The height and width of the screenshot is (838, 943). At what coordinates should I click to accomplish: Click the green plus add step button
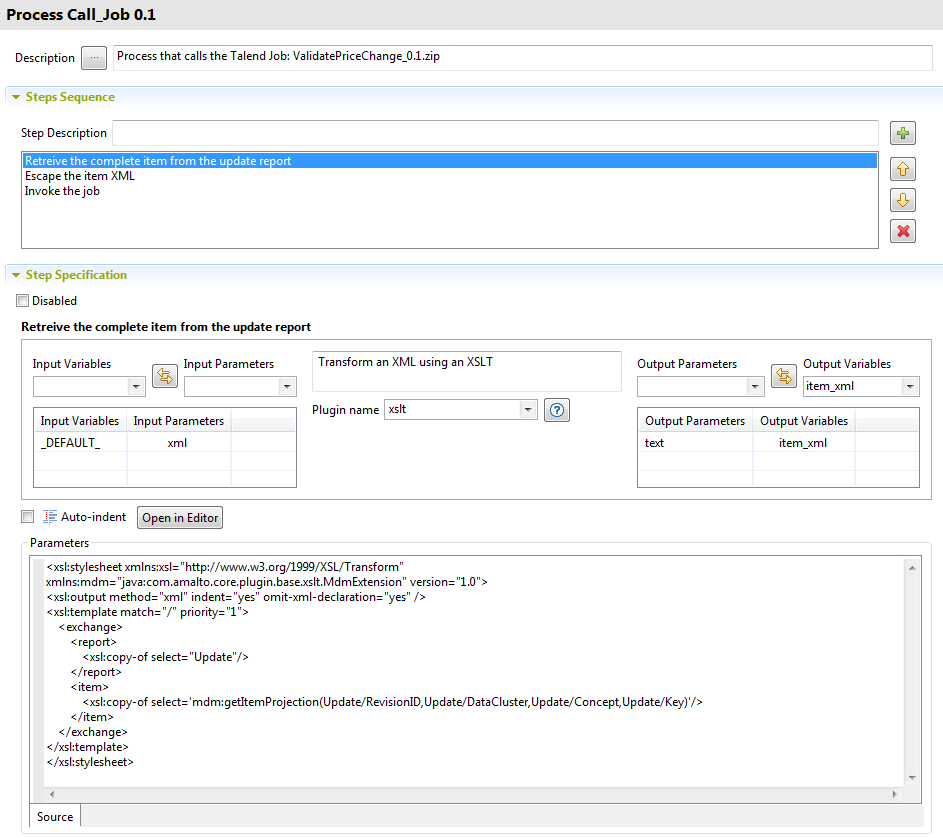pyautogui.click(x=903, y=133)
